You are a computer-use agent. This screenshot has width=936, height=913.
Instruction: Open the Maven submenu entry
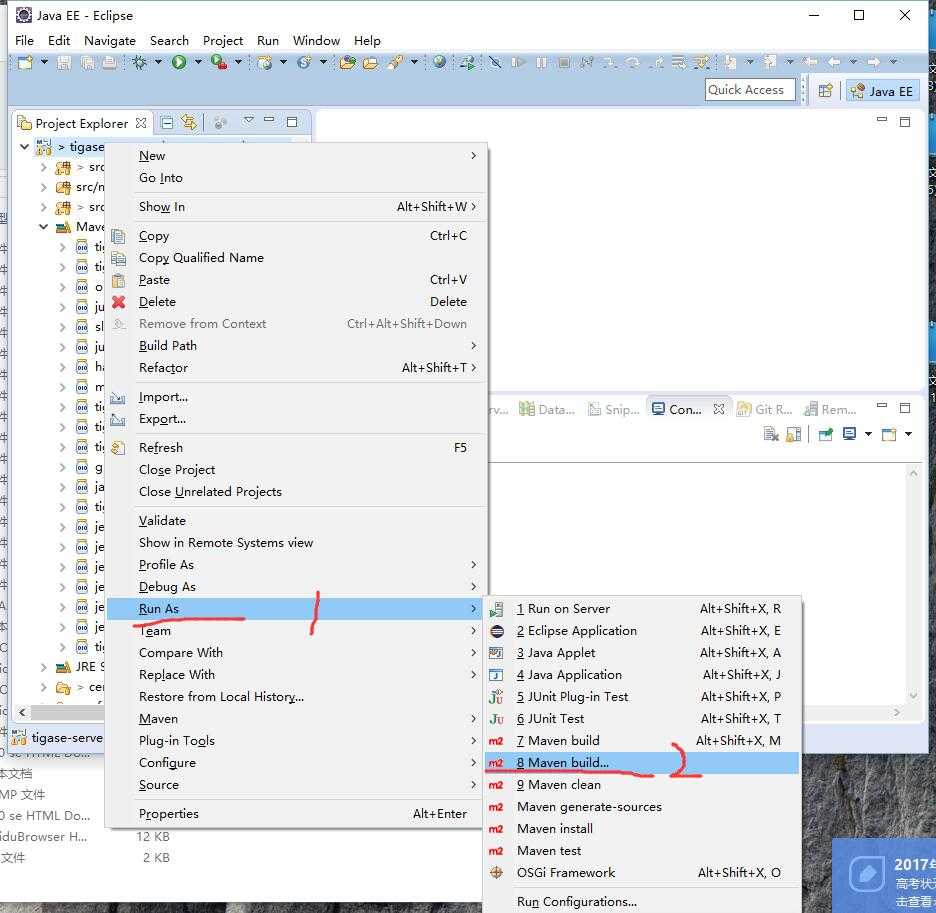tap(295, 719)
